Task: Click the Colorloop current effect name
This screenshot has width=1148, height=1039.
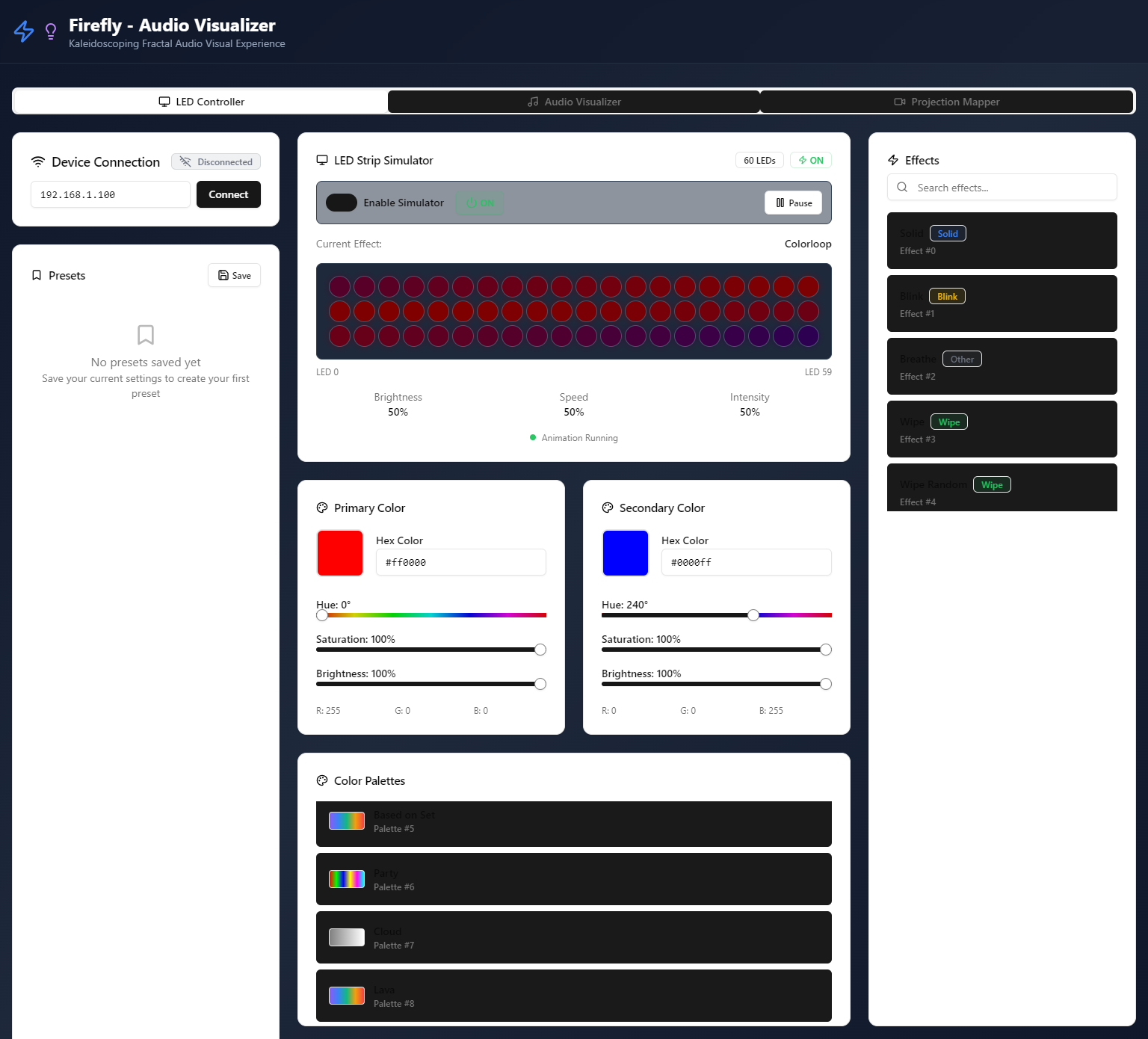Action: click(x=808, y=244)
